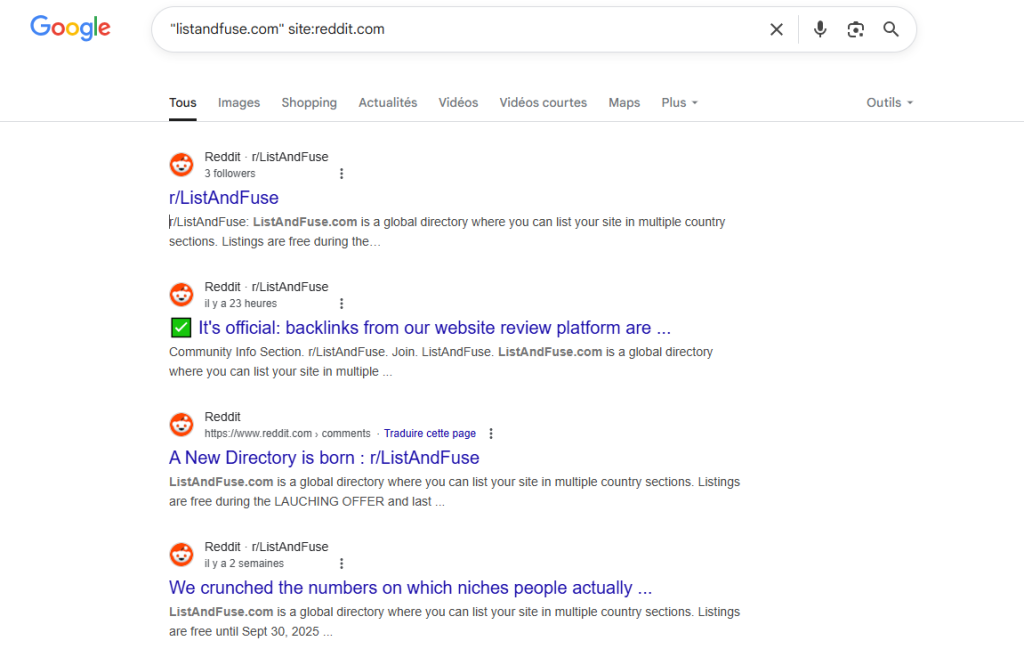
Task: Click Reddit favicon of r/ListAndFuse 3 followers result
Action: tap(182, 165)
